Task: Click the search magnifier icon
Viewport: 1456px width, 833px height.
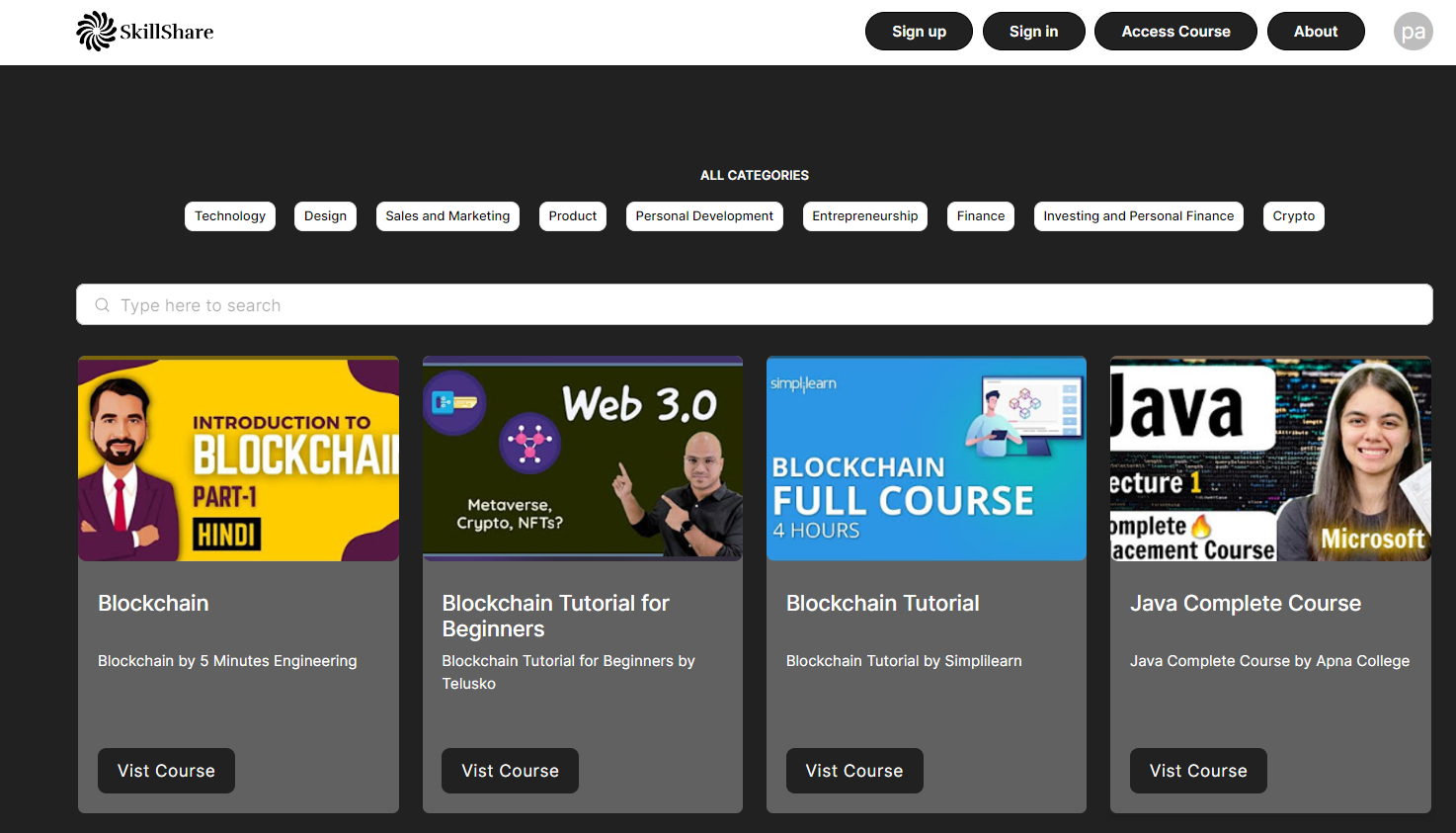Action: coord(102,305)
